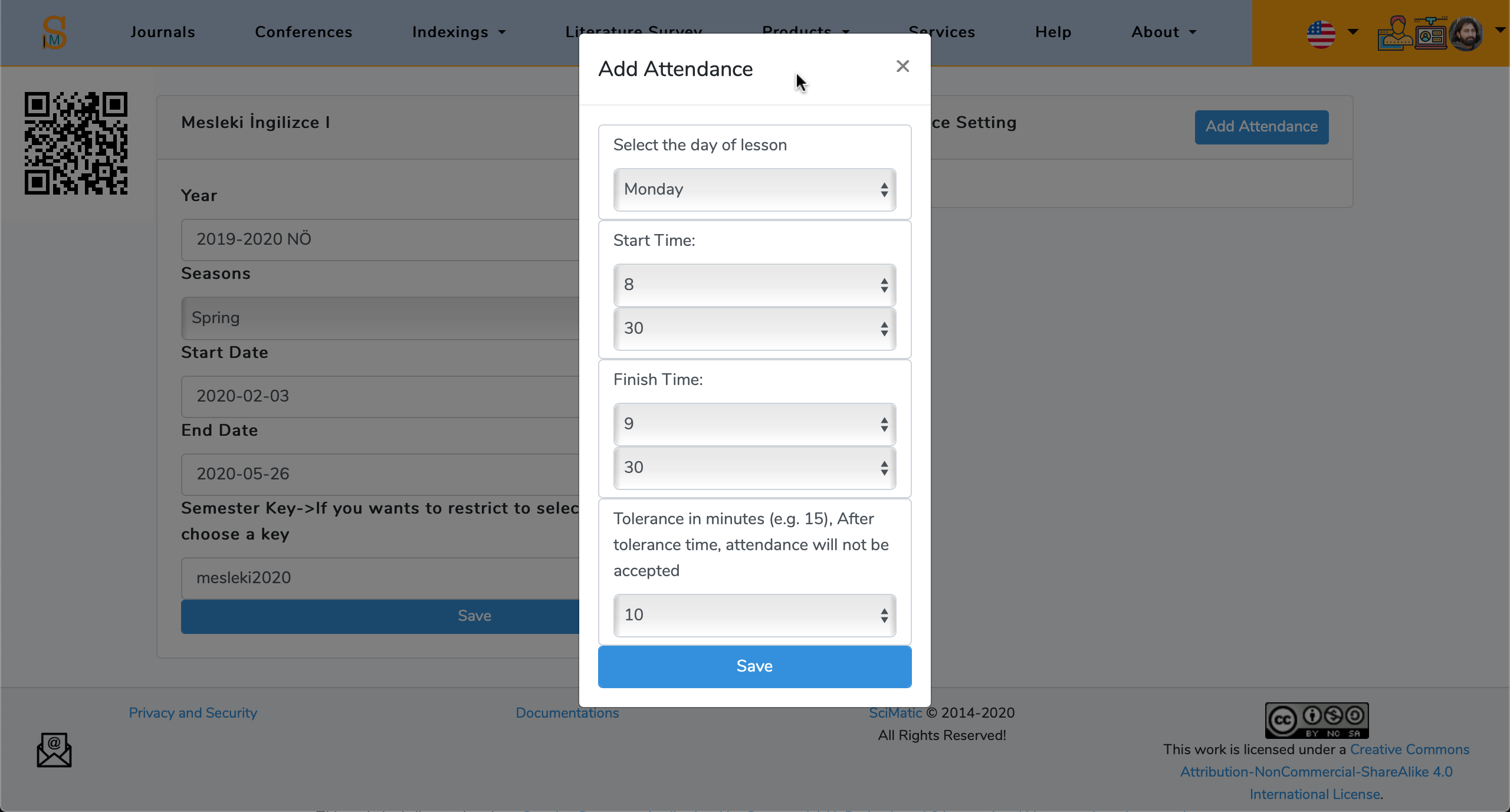The height and width of the screenshot is (812, 1510).
Task: Open the Finish Time minutes dropdown
Action: 754,468
